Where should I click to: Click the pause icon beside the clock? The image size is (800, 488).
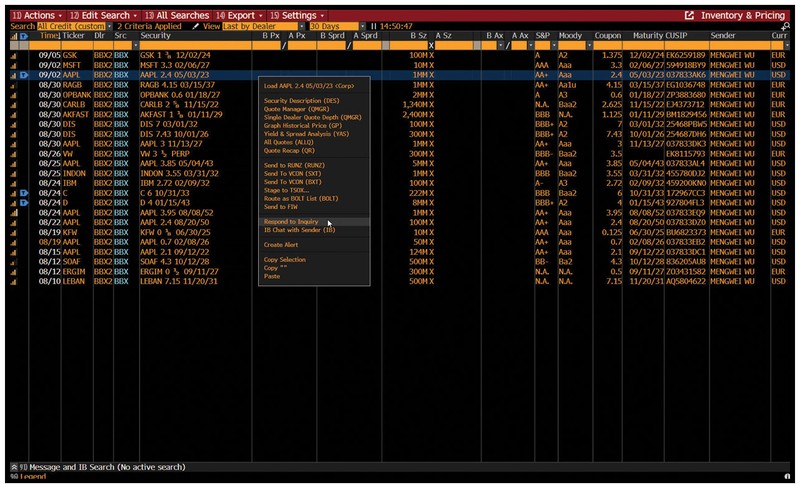[373, 26]
